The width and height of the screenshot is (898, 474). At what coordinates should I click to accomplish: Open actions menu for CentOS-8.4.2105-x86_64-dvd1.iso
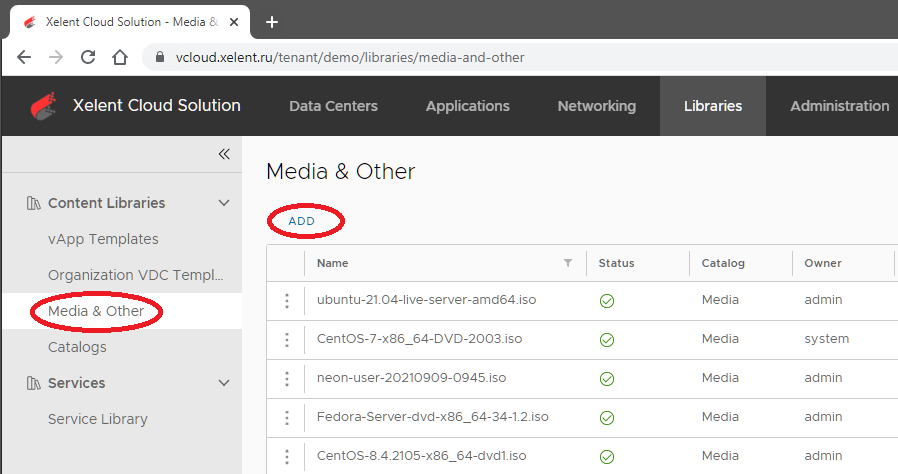tap(287, 456)
